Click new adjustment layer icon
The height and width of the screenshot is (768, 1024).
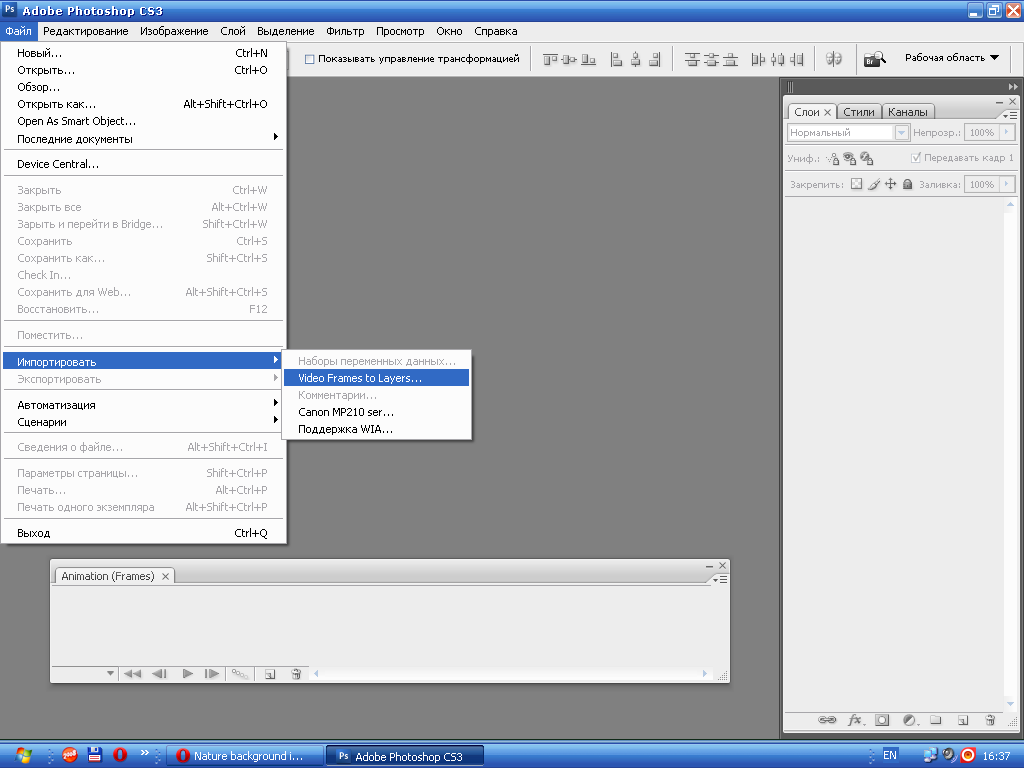pos(910,720)
